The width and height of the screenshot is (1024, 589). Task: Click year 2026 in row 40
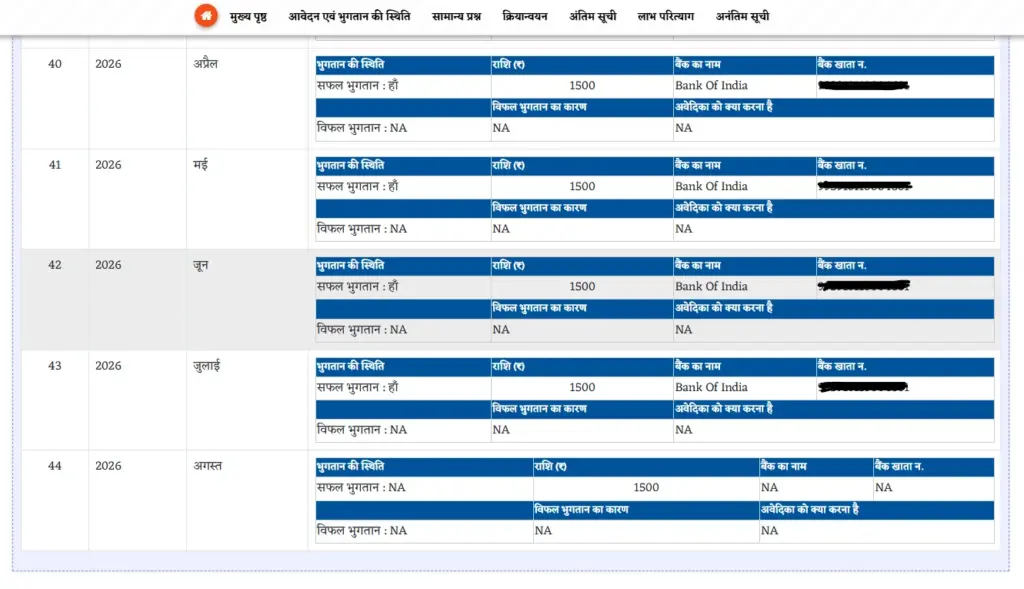tap(108, 64)
